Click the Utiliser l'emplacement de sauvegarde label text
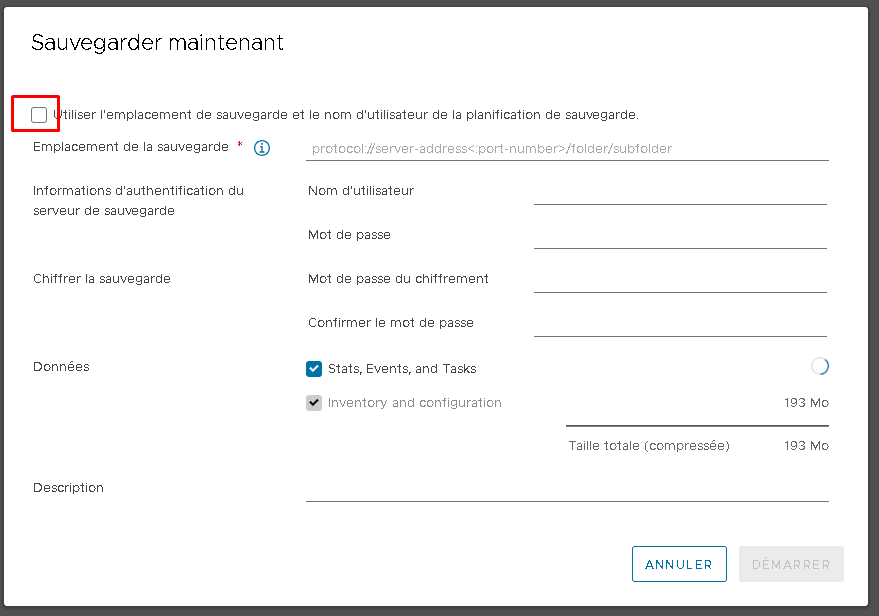The image size is (879, 616). tap(346, 115)
